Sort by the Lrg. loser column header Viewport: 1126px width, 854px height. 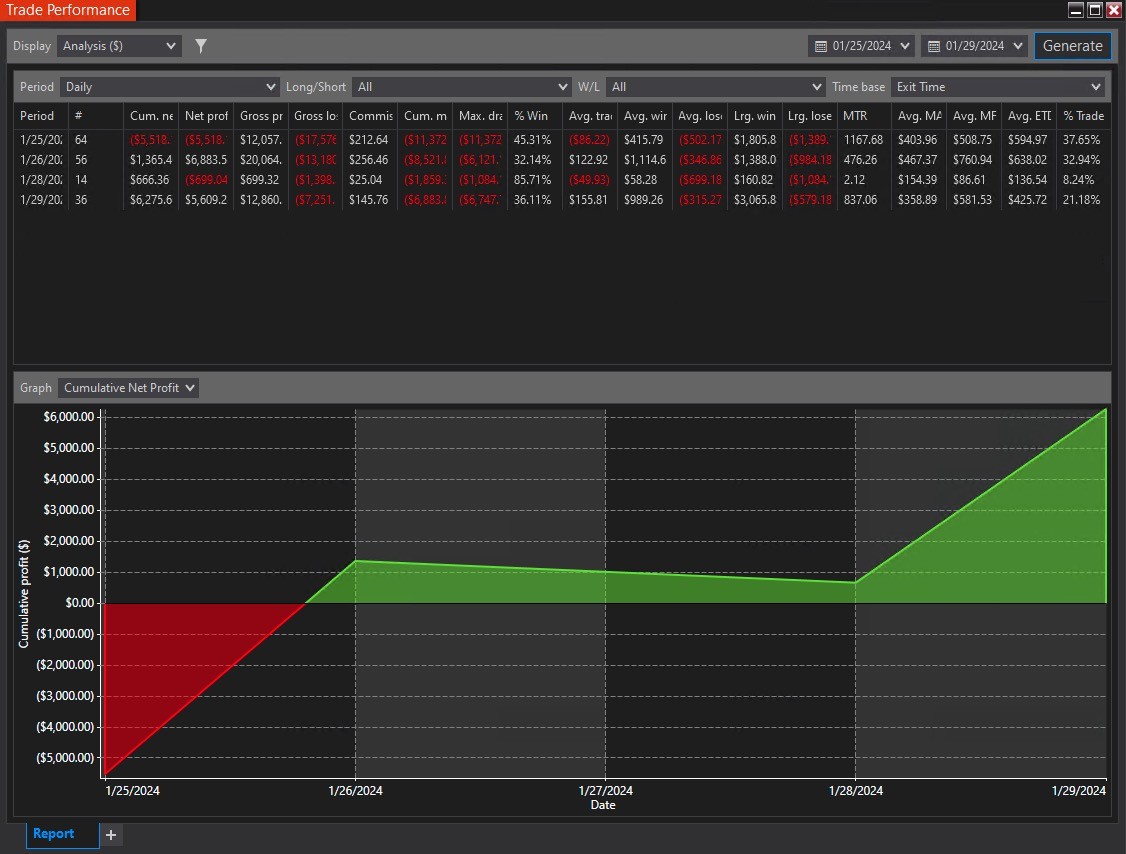(809, 116)
